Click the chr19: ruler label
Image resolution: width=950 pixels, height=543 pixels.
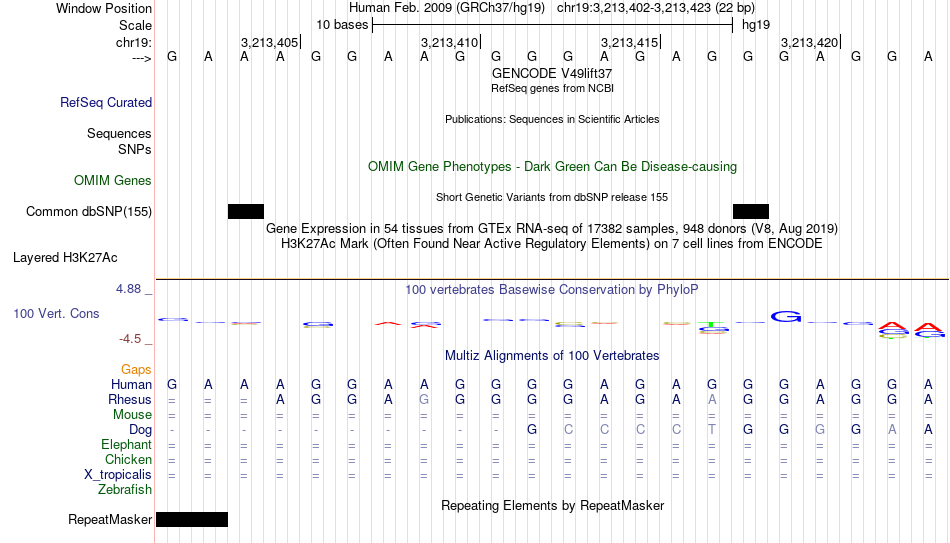(133, 42)
